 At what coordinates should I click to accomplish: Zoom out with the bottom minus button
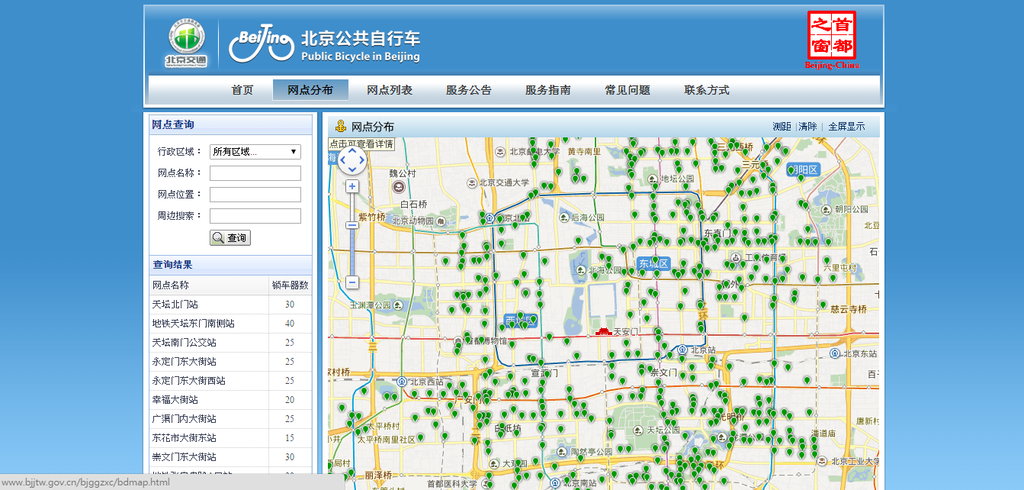tap(352, 282)
